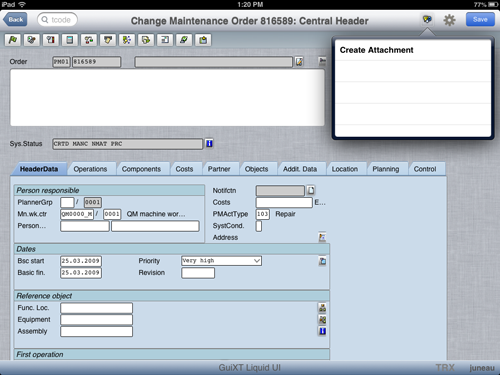
Task: Click the documents with green arrow icon
Action: pos(146,40)
